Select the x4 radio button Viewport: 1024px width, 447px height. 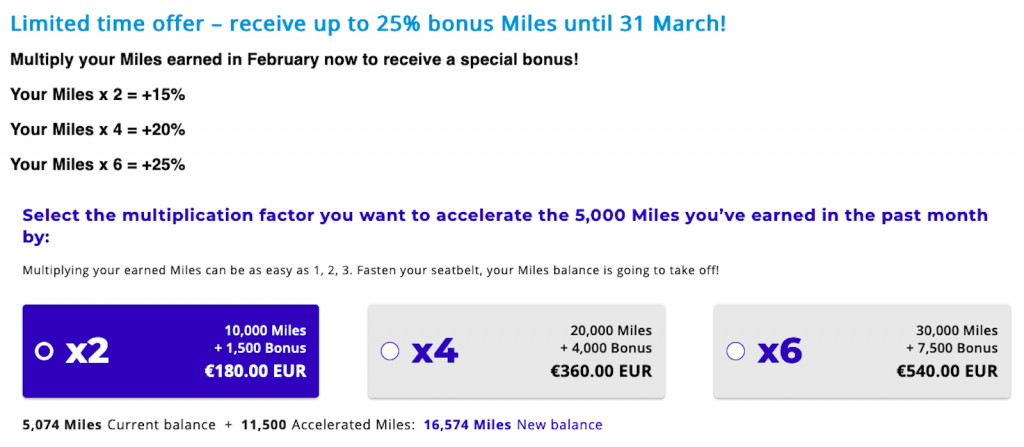point(390,352)
